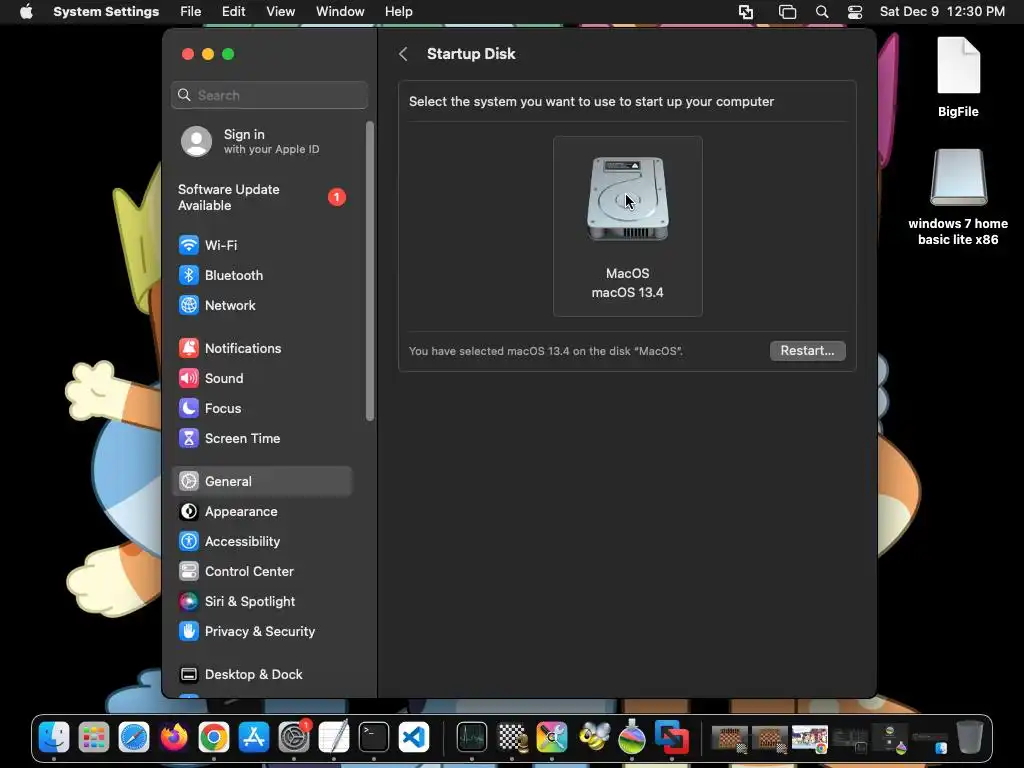Open VMware Fusion from the Dock
This screenshot has width=1024, height=768.
pyautogui.click(x=672, y=738)
